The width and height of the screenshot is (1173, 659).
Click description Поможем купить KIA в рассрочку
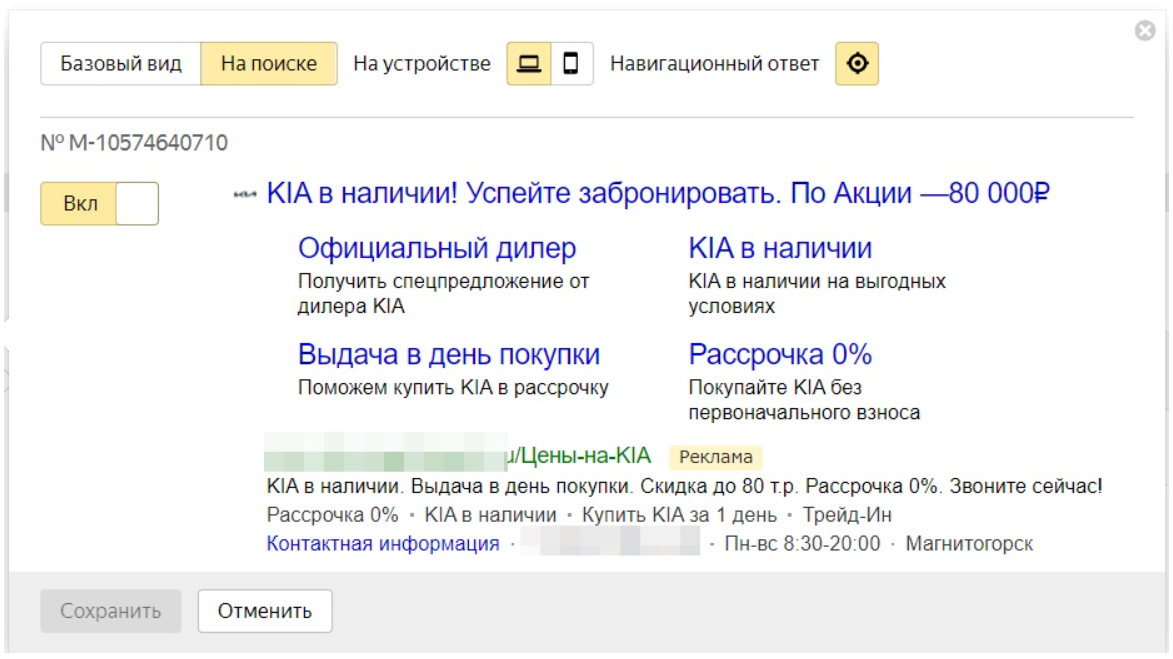pyautogui.click(x=453, y=387)
